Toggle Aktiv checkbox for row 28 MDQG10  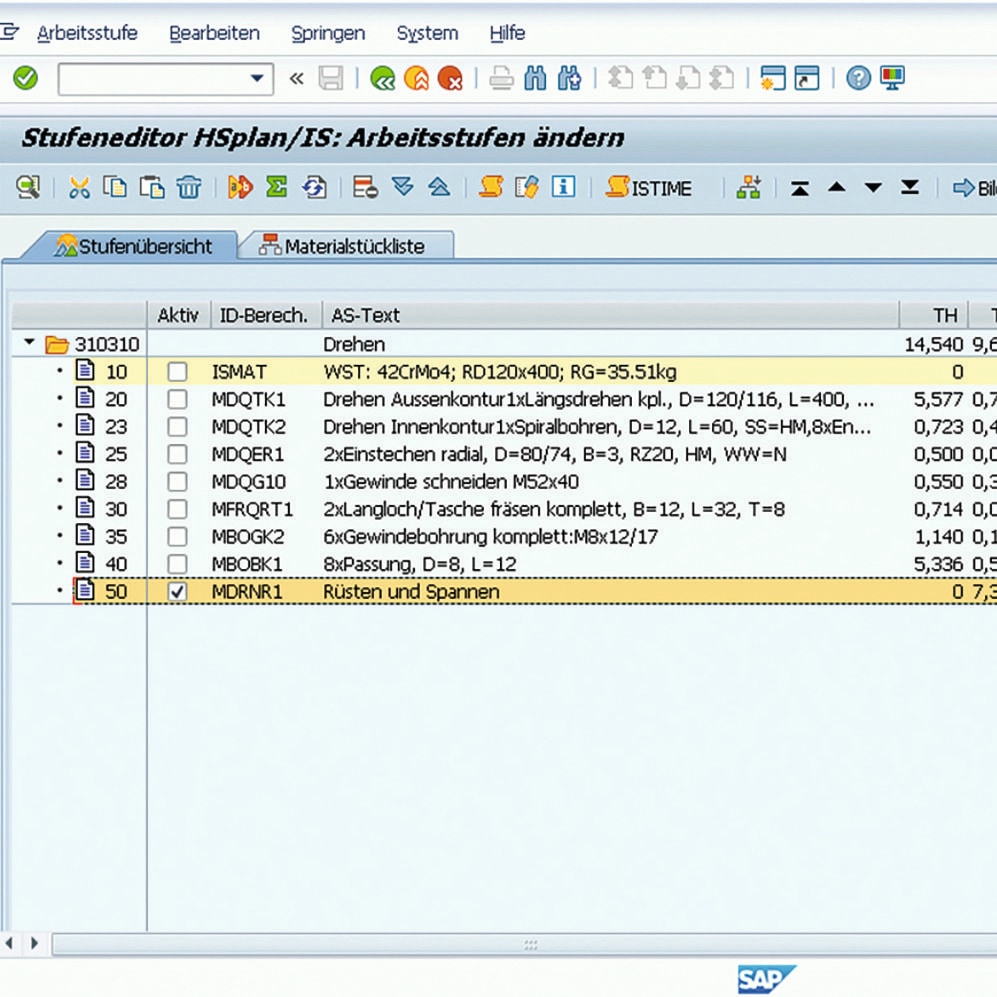pyautogui.click(x=177, y=481)
